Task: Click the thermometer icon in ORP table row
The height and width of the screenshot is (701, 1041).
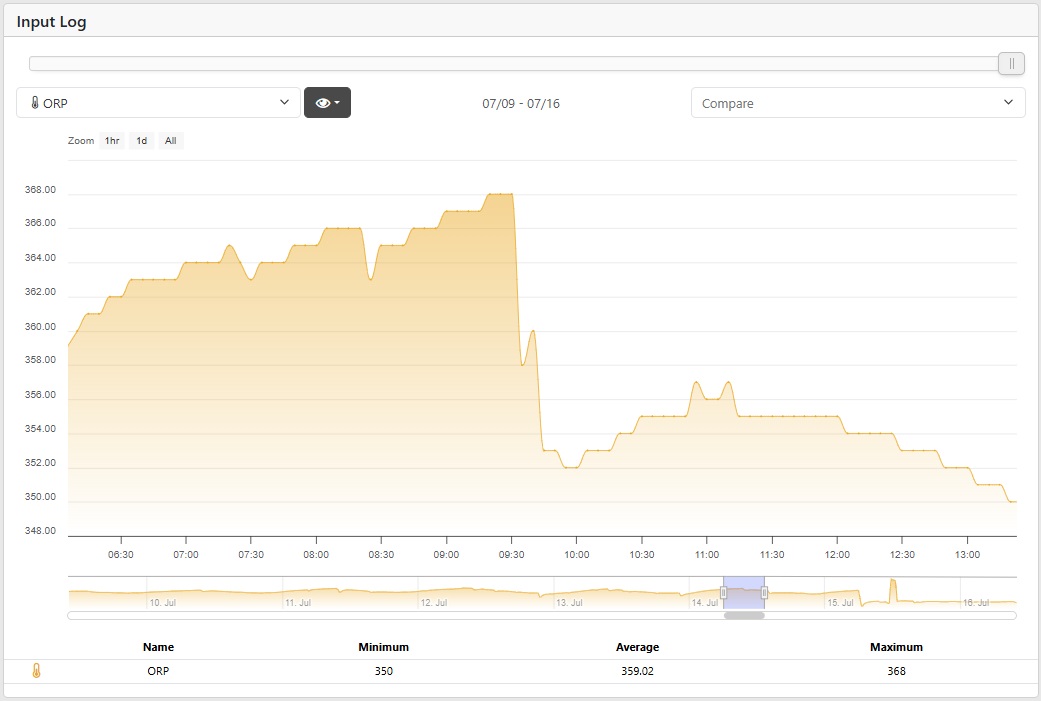Action: [36, 671]
